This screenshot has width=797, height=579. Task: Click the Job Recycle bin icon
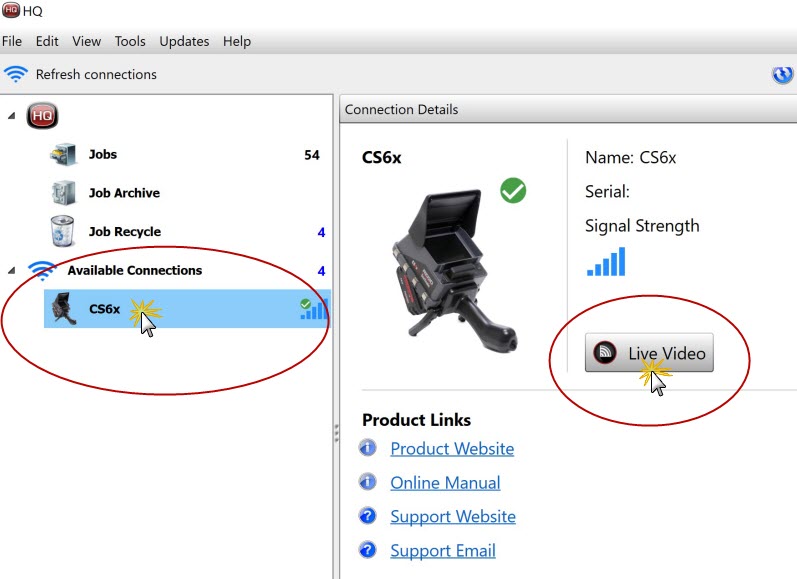point(63,231)
